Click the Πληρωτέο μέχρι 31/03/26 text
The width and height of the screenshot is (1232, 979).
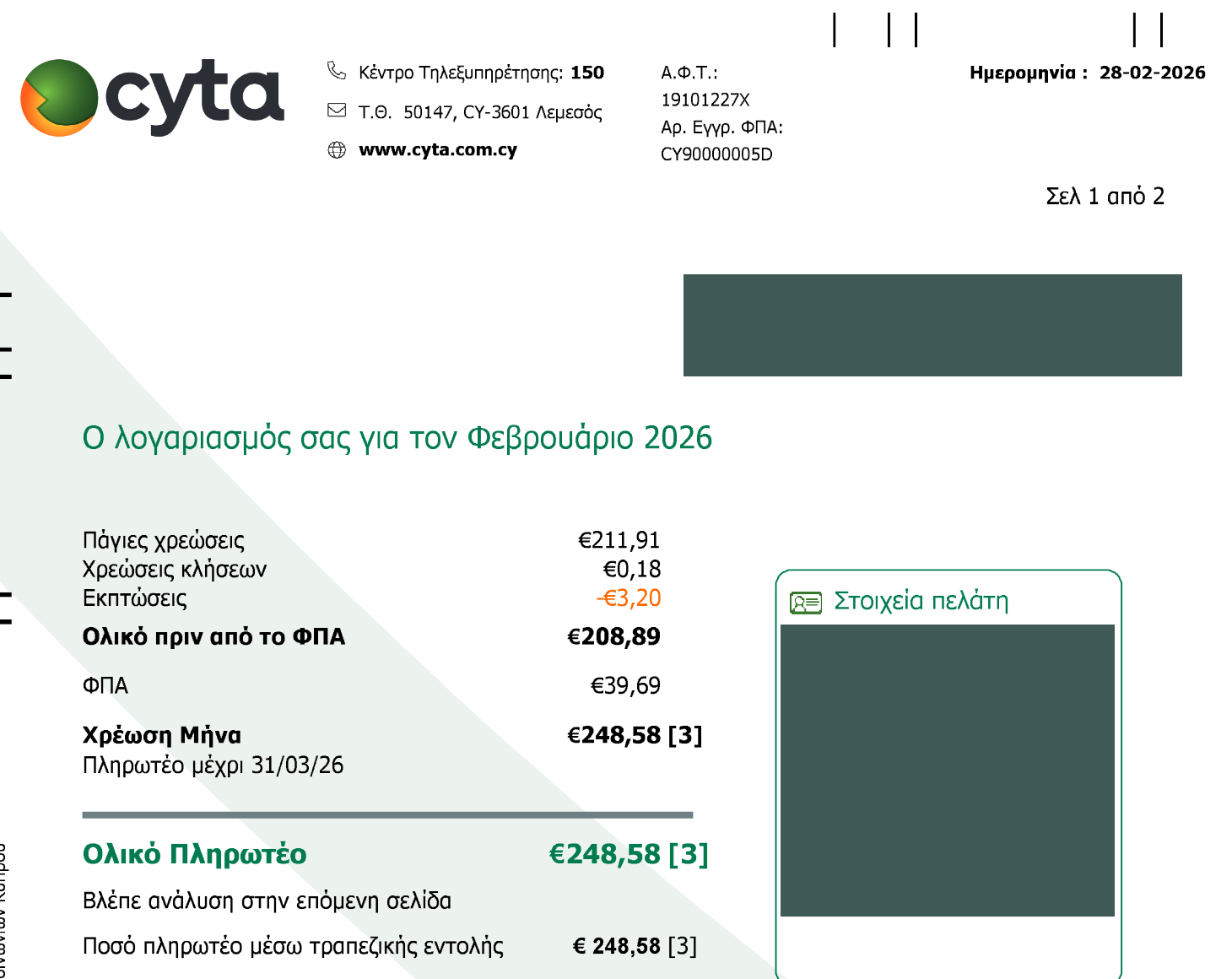point(213,765)
